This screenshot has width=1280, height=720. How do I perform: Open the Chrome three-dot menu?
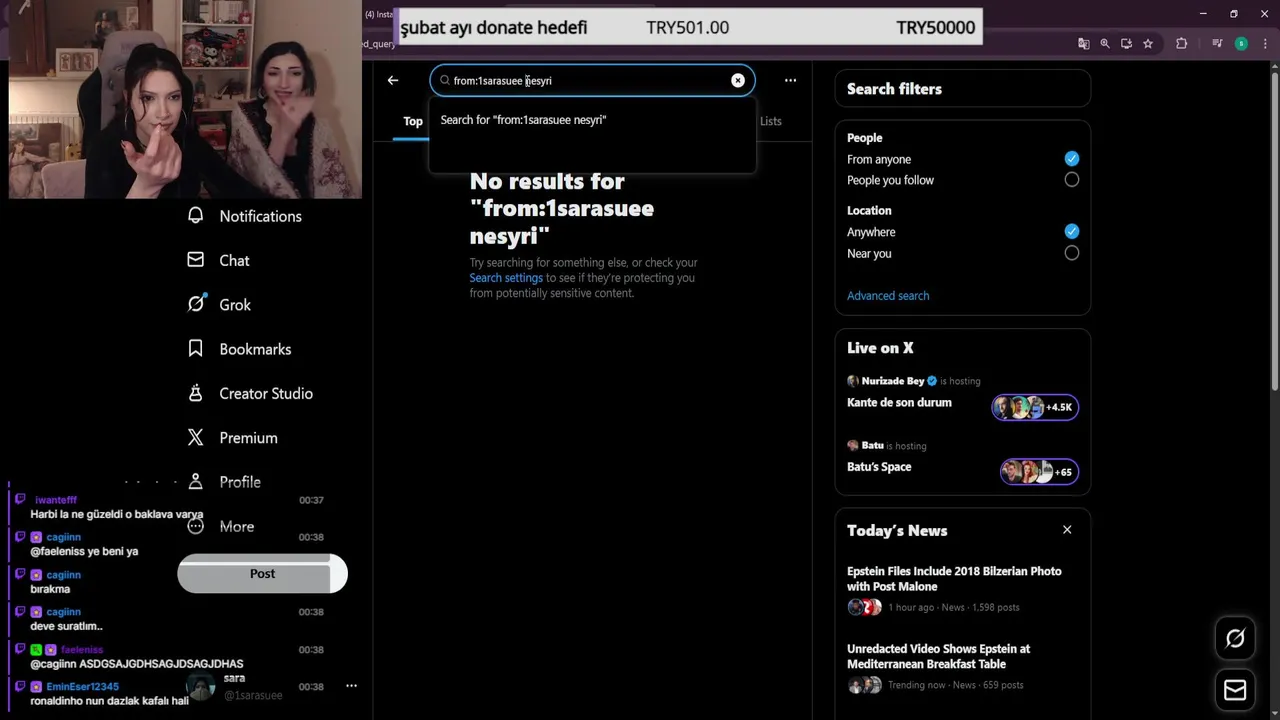pyautogui.click(x=1264, y=44)
